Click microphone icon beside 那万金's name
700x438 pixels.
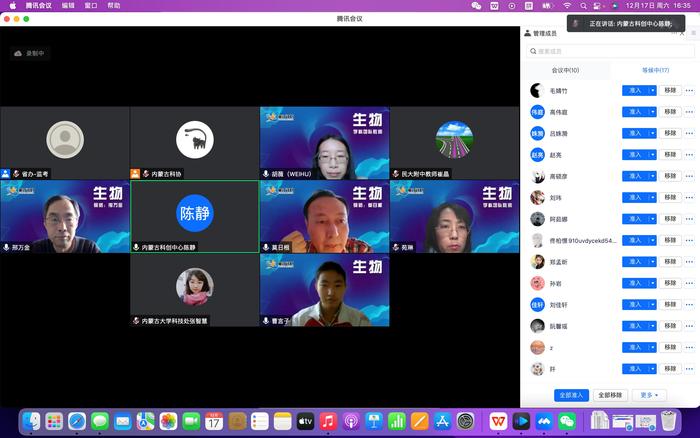click(6, 247)
